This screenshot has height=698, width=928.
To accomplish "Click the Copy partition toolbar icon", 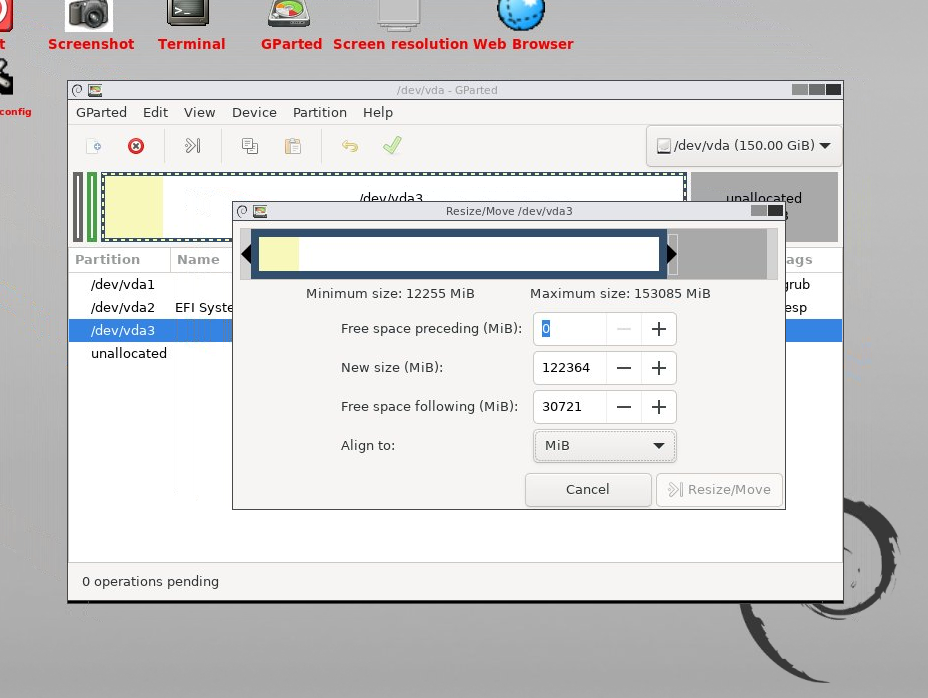I will pos(250,146).
